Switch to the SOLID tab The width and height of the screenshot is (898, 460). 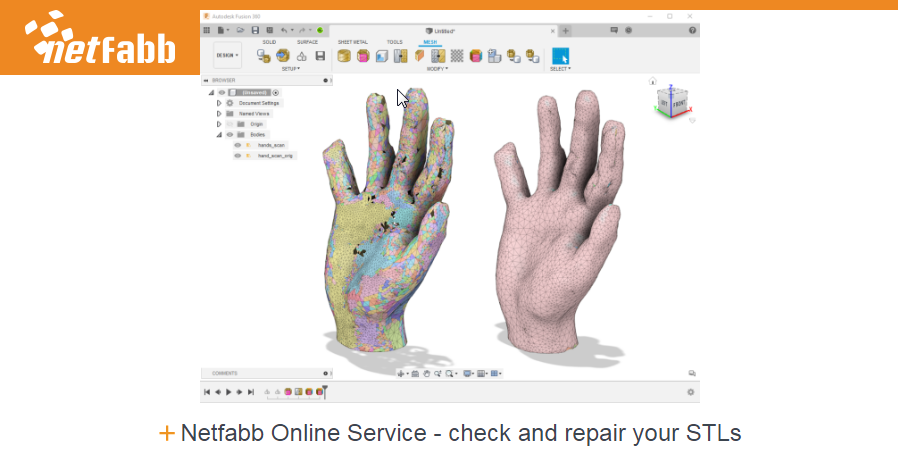pos(269,42)
